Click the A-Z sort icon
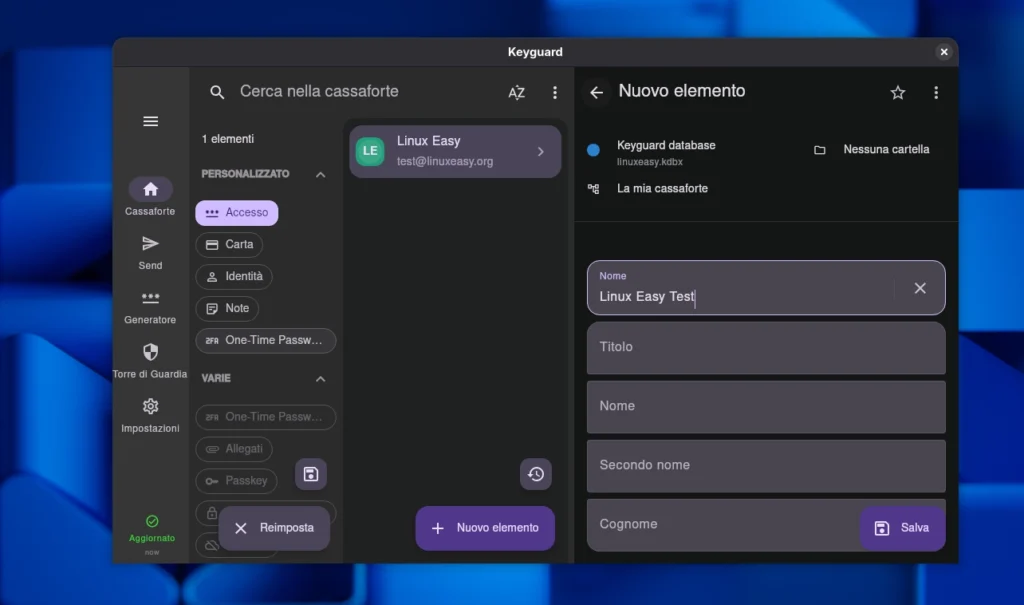Viewport: 1024px width, 605px height. (516, 92)
